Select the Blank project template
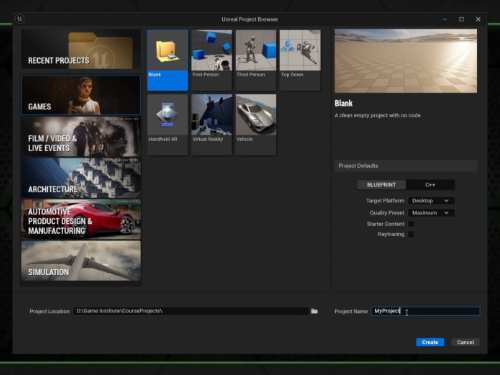The image size is (500, 375). pyautogui.click(x=167, y=60)
